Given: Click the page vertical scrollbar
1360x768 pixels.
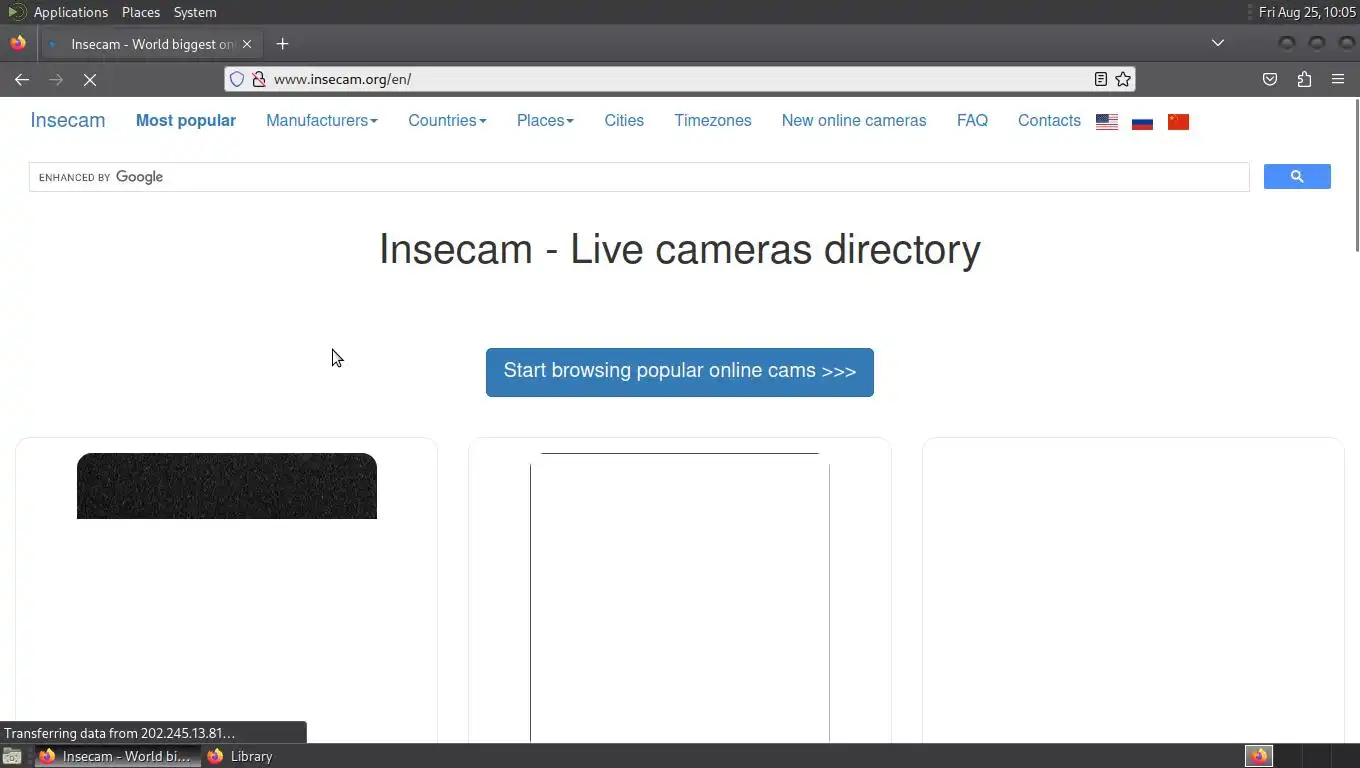Looking at the screenshot, I should 1356,176.
